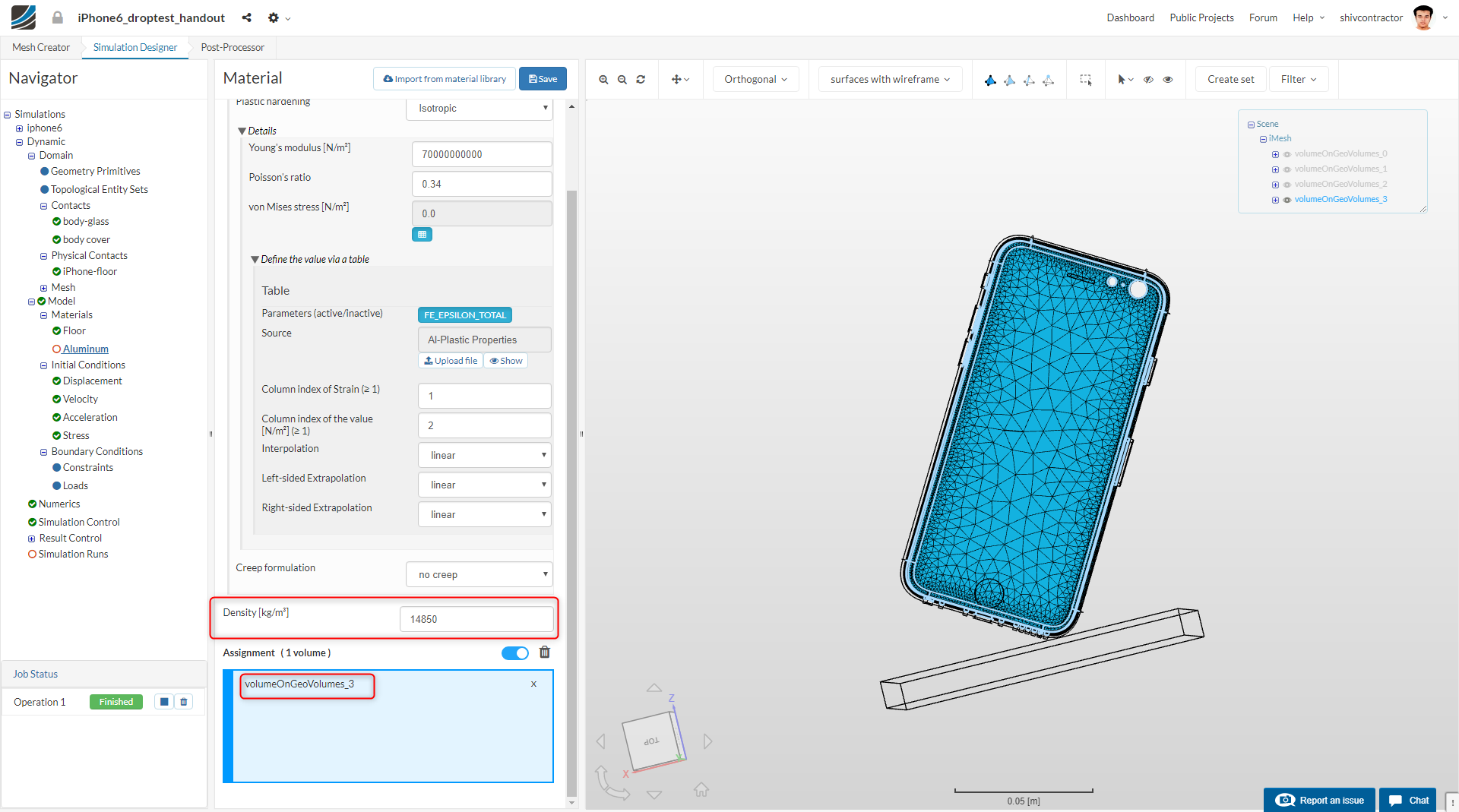This screenshot has width=1459, height=812.
Task: Open the move/pan view tool menu
Action: [680, 80]
